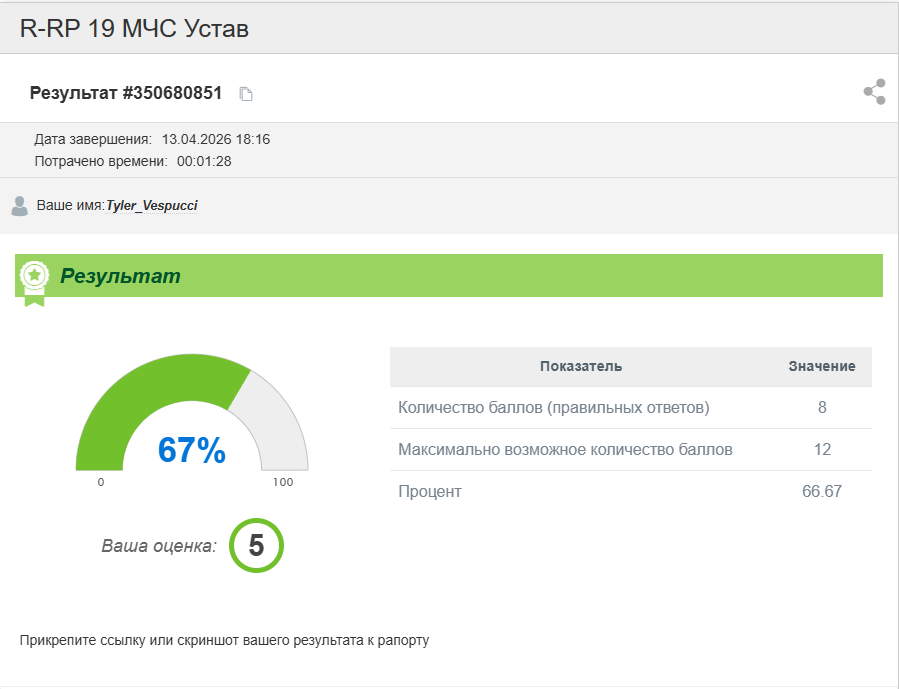This screenshot has height=689, width=899.
Task: Click the Результат #350680851 heading
Action: tap(126, 93)
